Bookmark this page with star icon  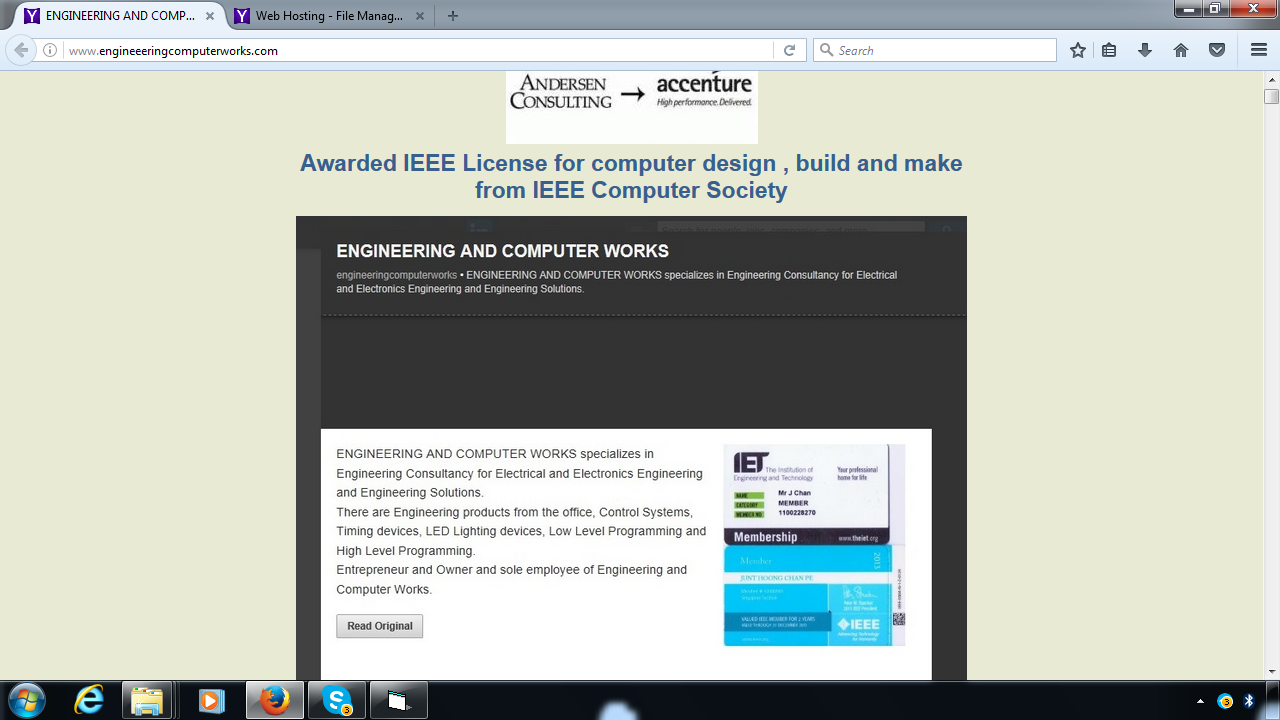[x=1077, y=50]
